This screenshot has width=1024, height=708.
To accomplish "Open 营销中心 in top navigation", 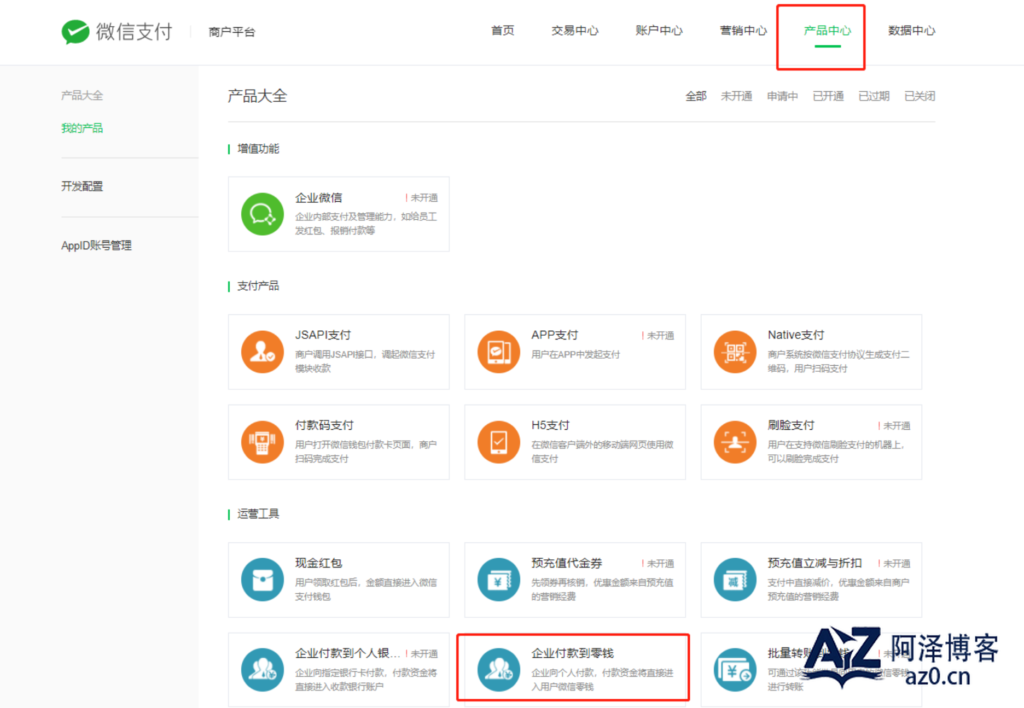I will pyautogui.click(x=743, y=30).
